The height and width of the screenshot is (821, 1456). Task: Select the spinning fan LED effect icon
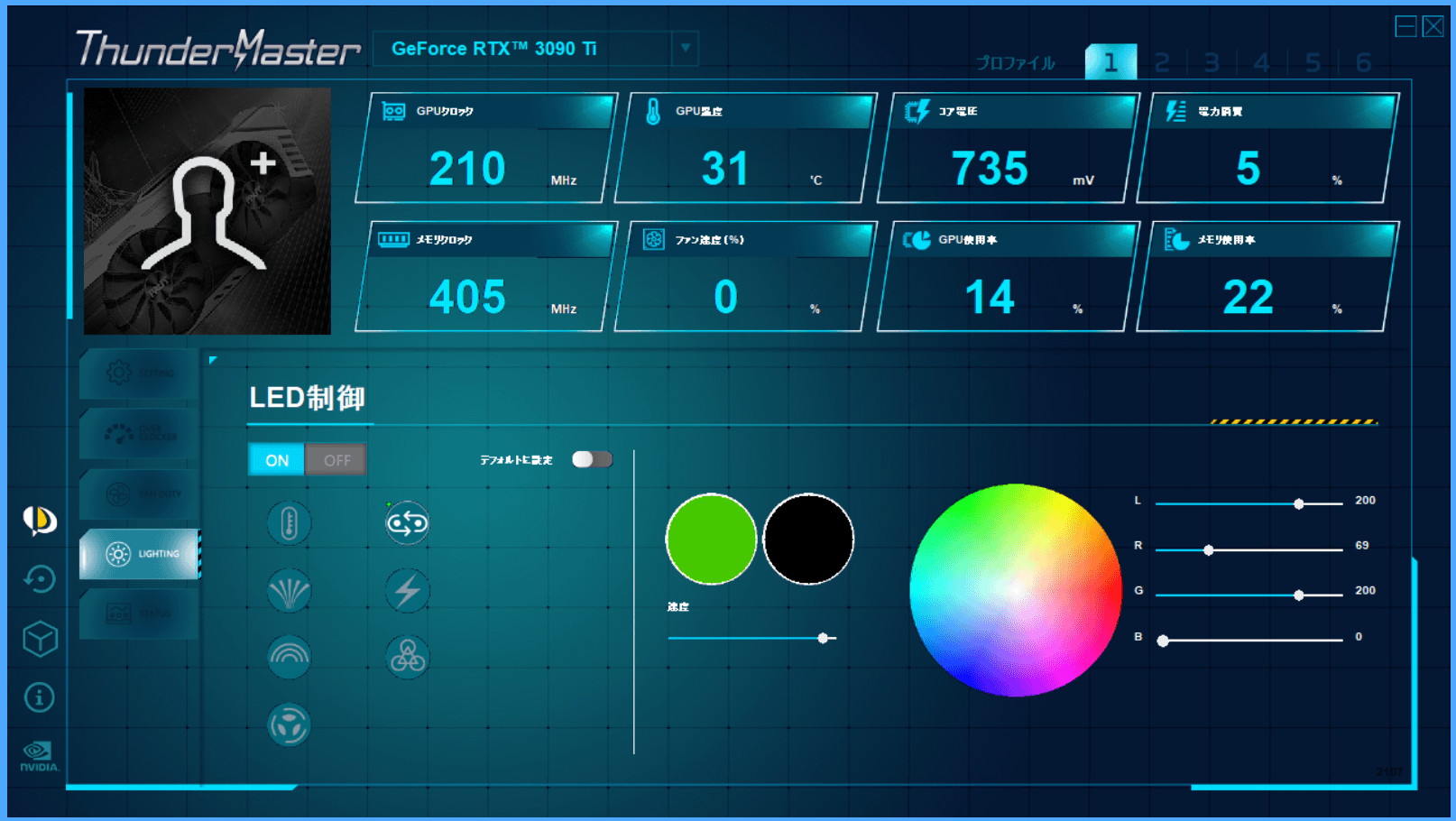tap(289, 724)
